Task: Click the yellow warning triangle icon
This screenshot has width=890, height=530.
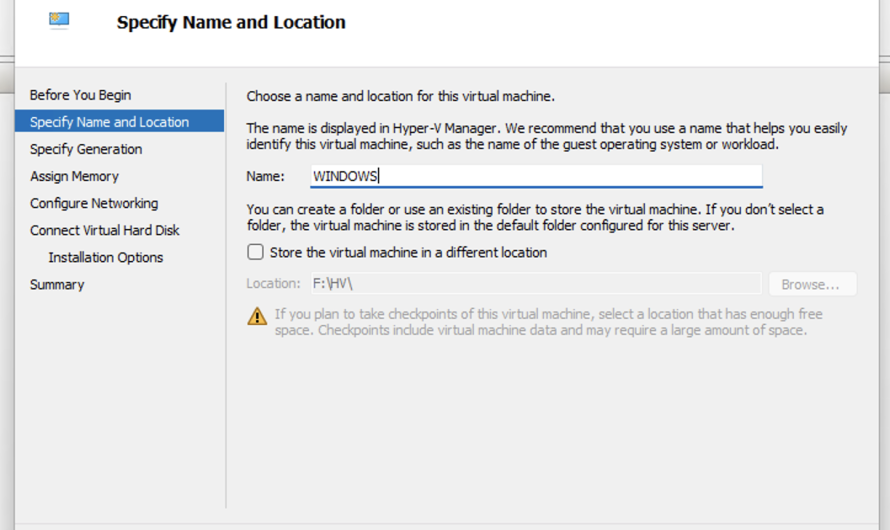Action: 257,316
